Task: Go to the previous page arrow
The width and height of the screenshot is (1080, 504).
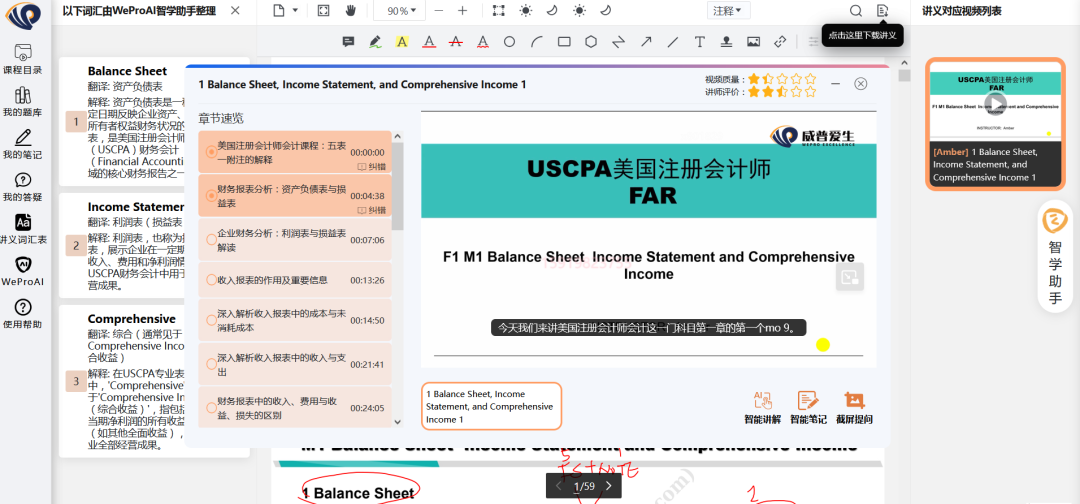Action: (x=559, y=486)
